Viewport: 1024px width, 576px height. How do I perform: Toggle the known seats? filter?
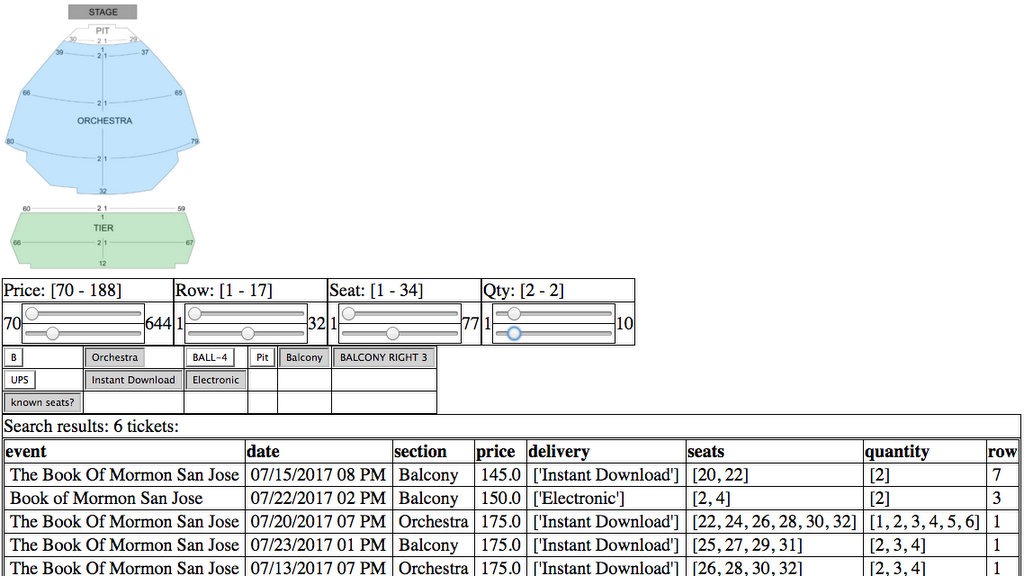coord(43,403)
